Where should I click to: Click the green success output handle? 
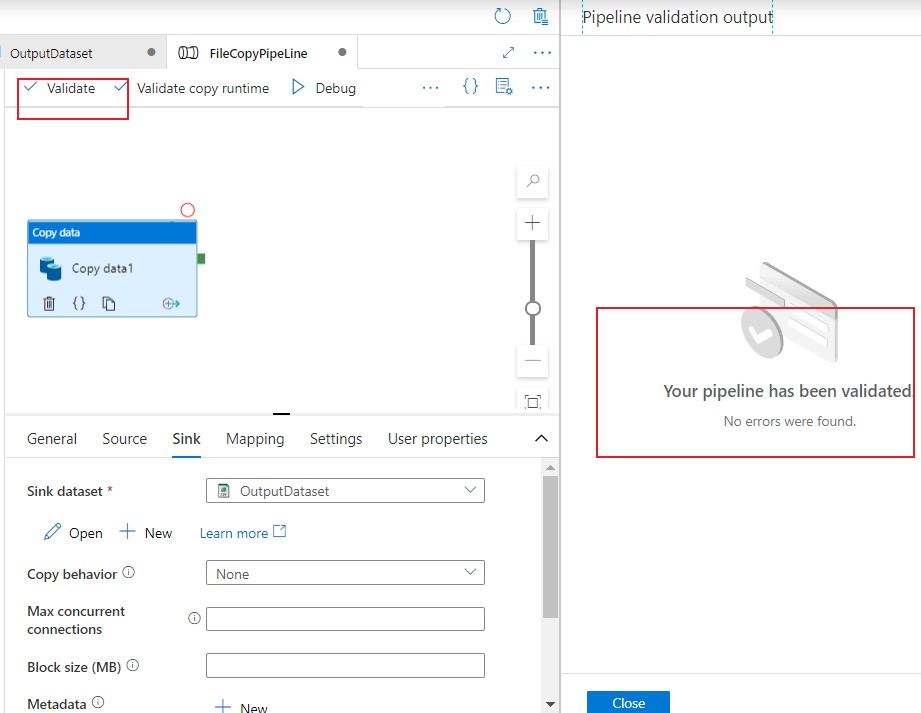point(201,258)
